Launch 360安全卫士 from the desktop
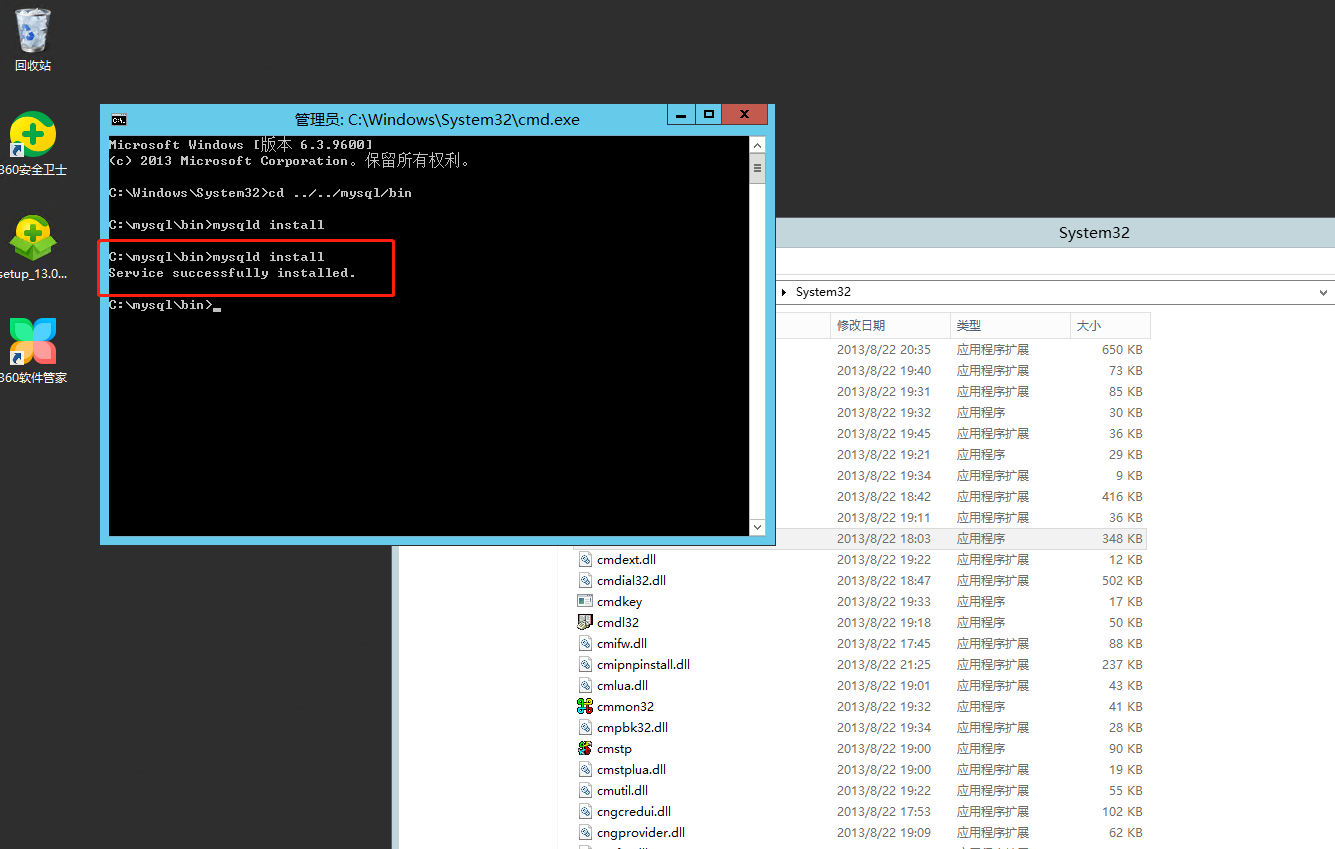 click(32, 135)
